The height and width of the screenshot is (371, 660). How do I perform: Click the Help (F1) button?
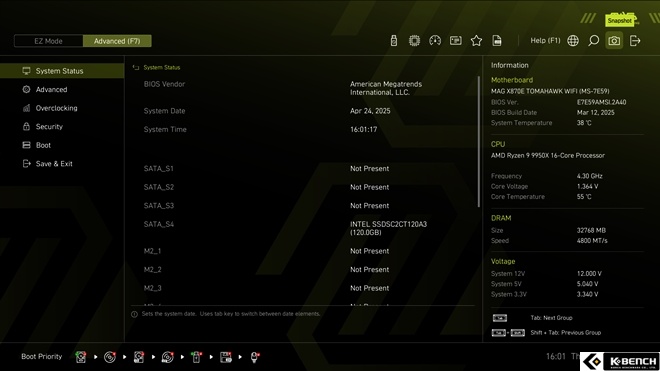point(545,40)
